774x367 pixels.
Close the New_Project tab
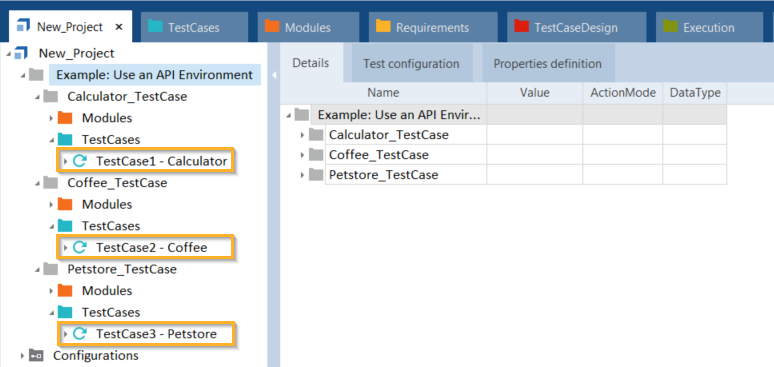119,27
